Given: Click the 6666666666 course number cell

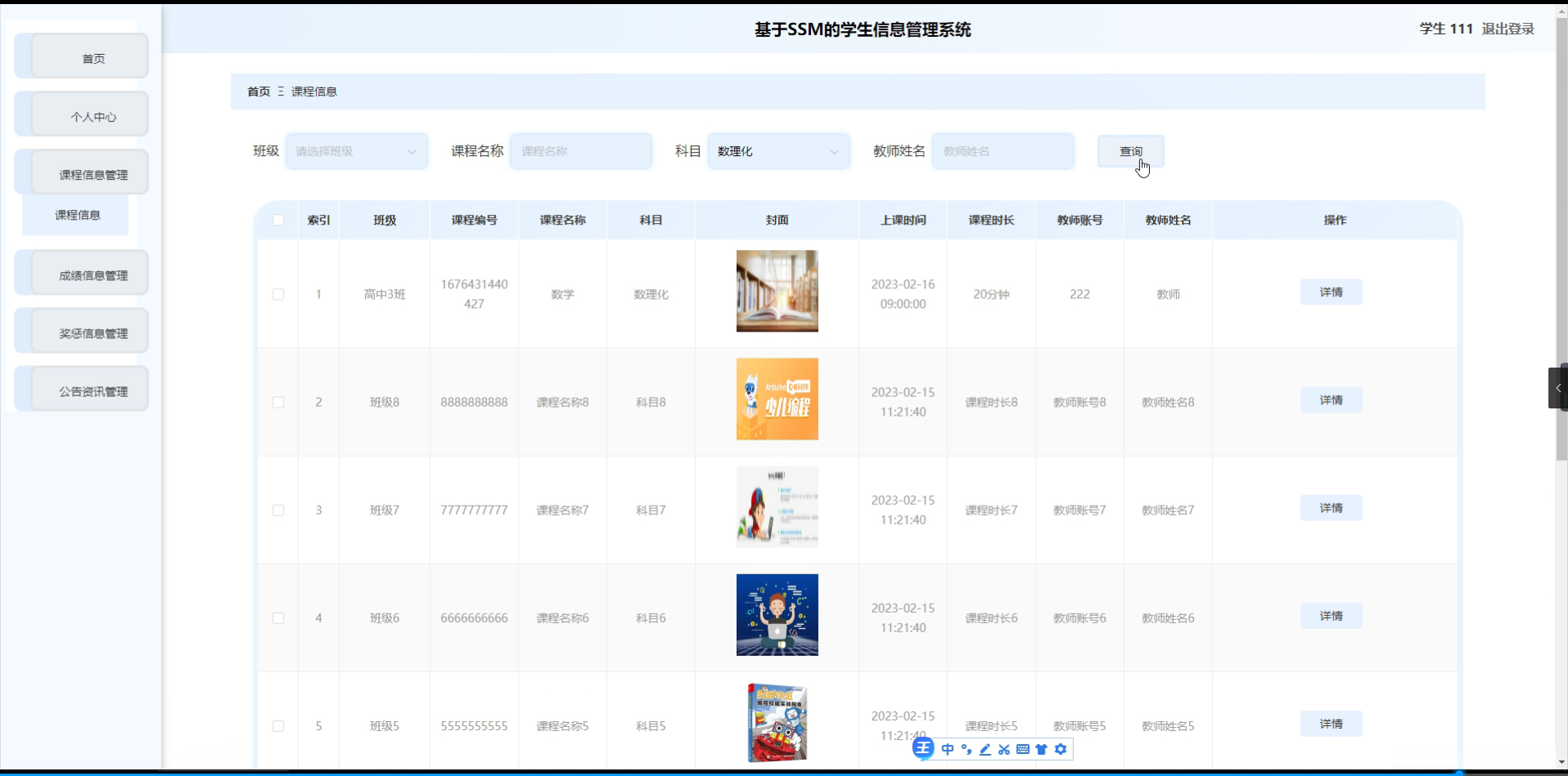Looking at the screenshot, I should pos(474,618).
